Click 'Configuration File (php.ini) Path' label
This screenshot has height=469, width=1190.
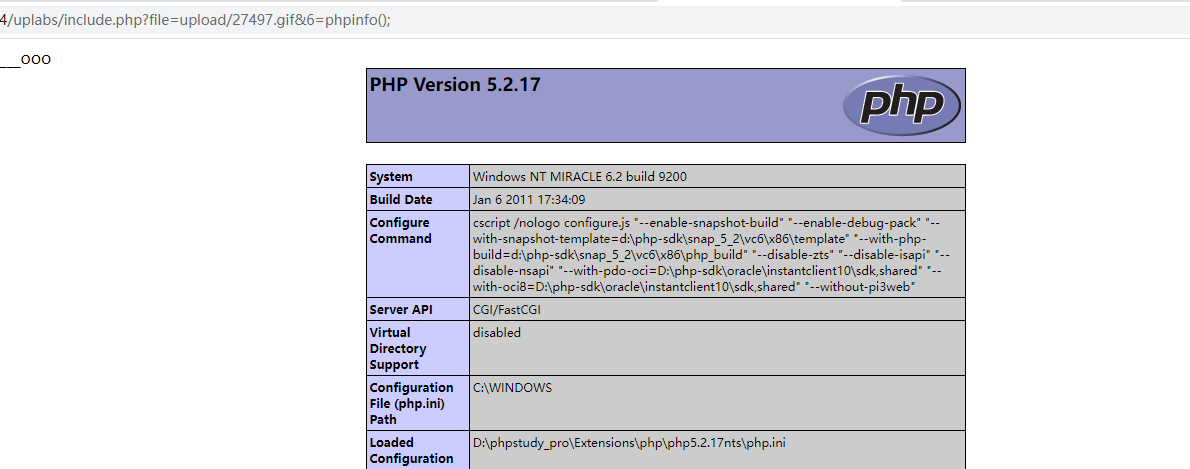[x=418, y=403]
